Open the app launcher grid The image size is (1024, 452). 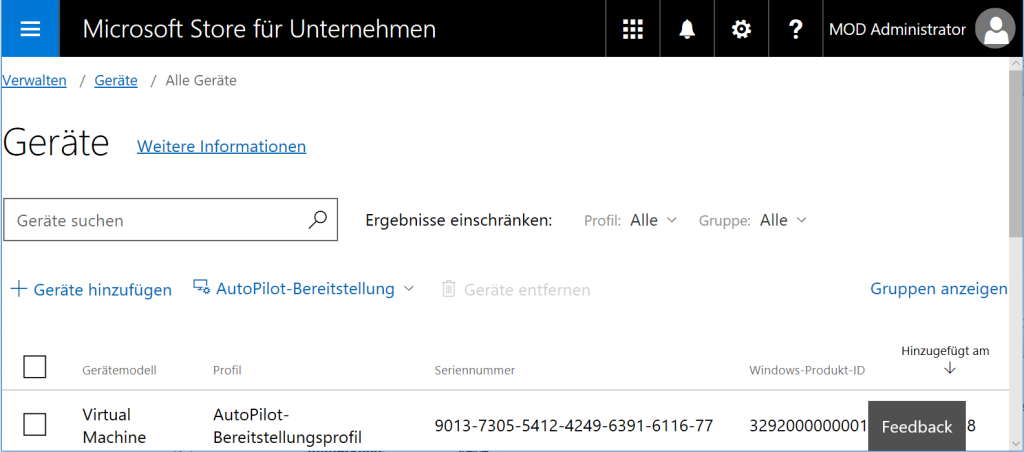[x=633, y=29]
